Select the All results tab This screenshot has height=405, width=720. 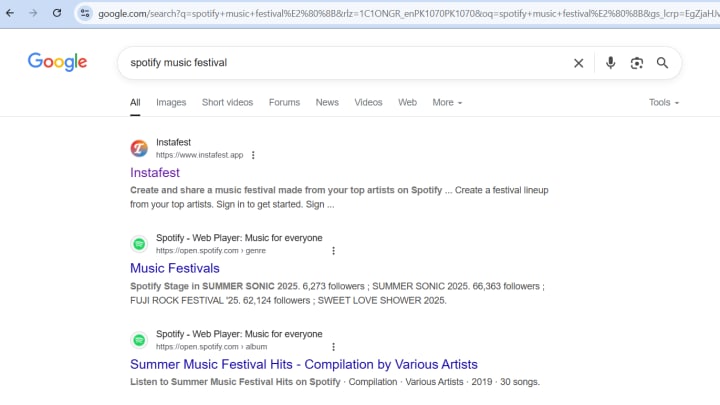click(135, 102)
